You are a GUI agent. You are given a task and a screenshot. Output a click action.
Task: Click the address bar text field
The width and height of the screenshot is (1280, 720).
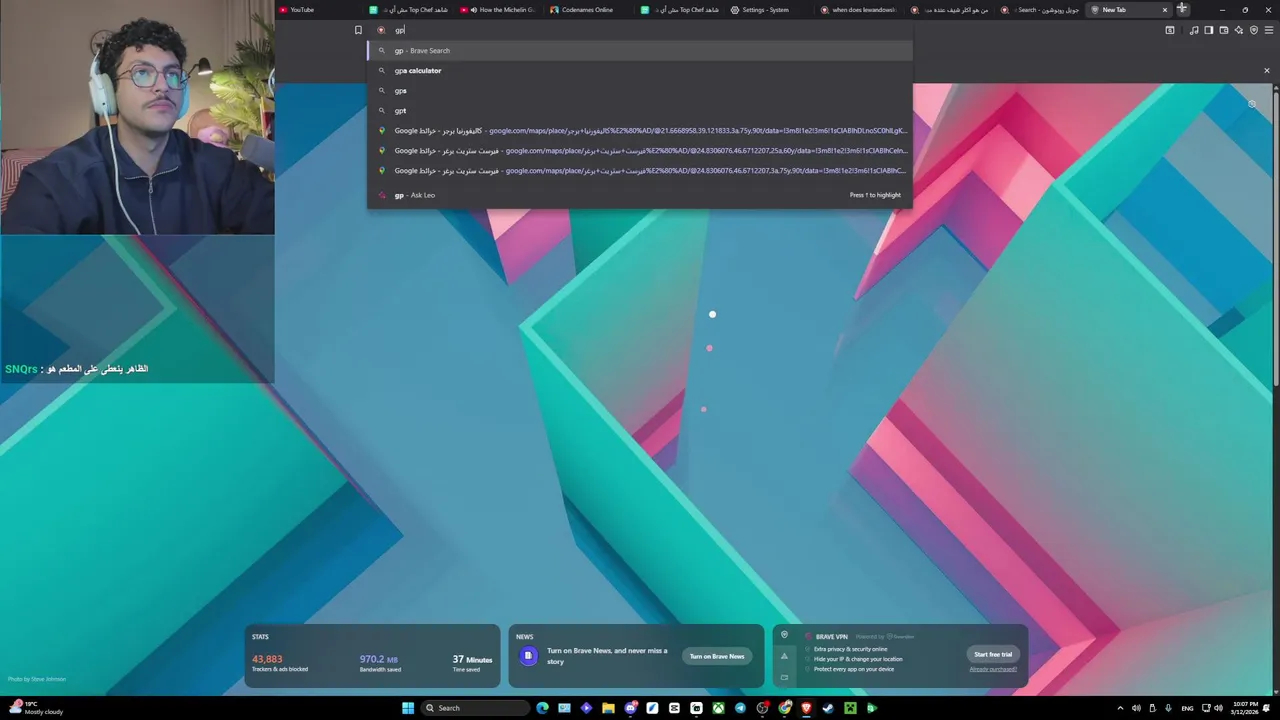[x=640, y=30]
